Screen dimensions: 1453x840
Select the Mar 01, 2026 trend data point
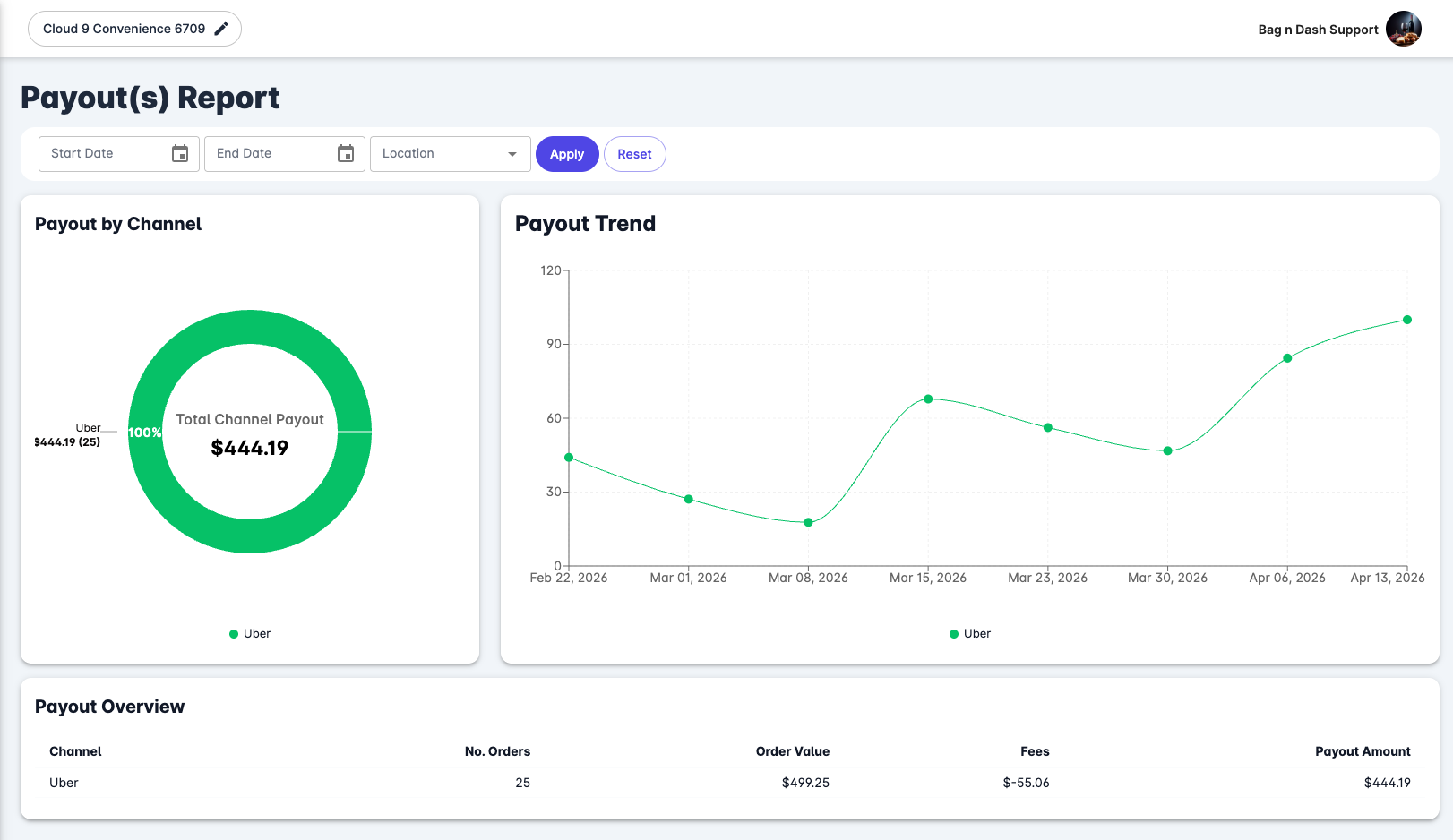click(x=689, y=499)
